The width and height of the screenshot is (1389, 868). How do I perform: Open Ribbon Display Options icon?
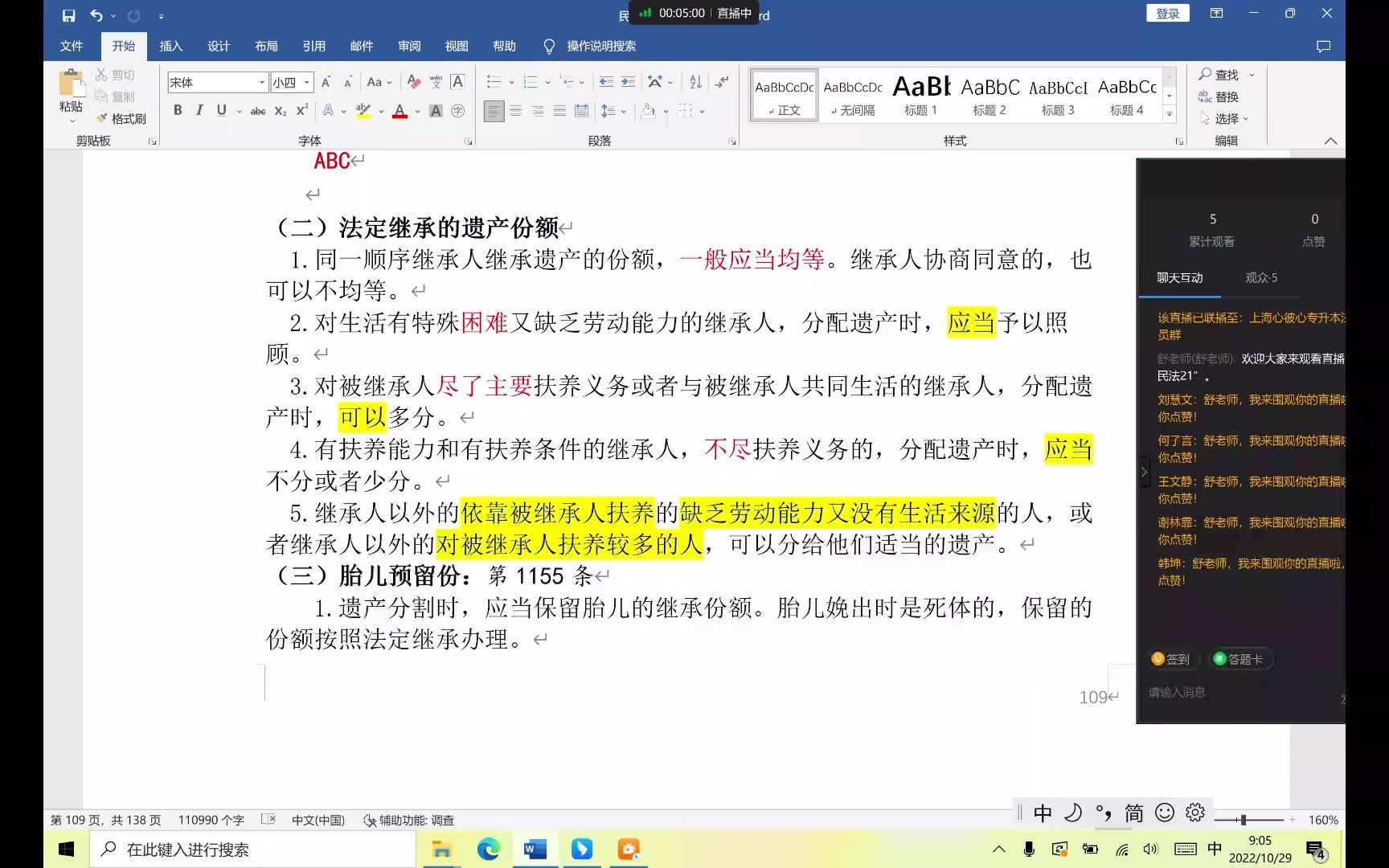(1216, 14)
